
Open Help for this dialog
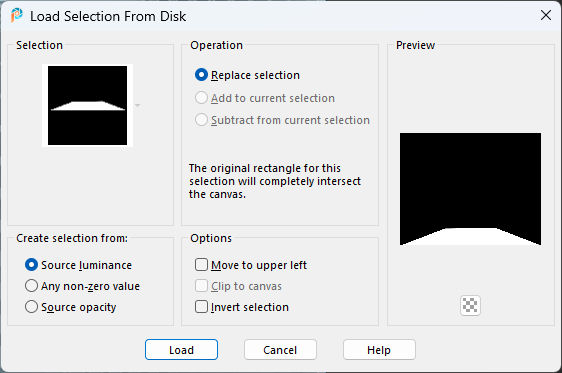pos(379,350)
